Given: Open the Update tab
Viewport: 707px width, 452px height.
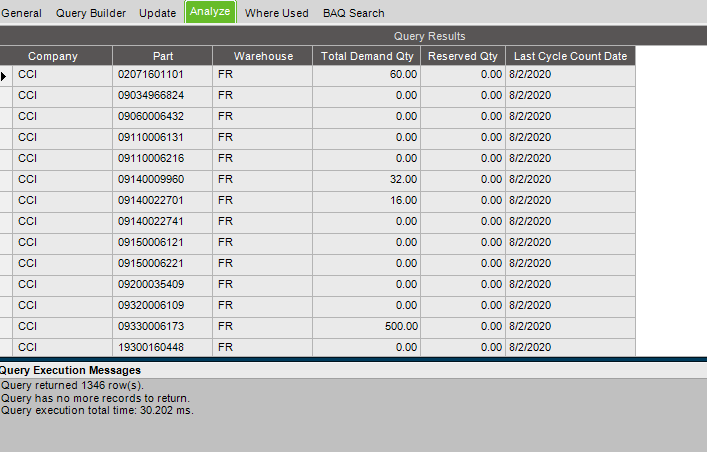Looking at the screenshot, I should [157, 13].
